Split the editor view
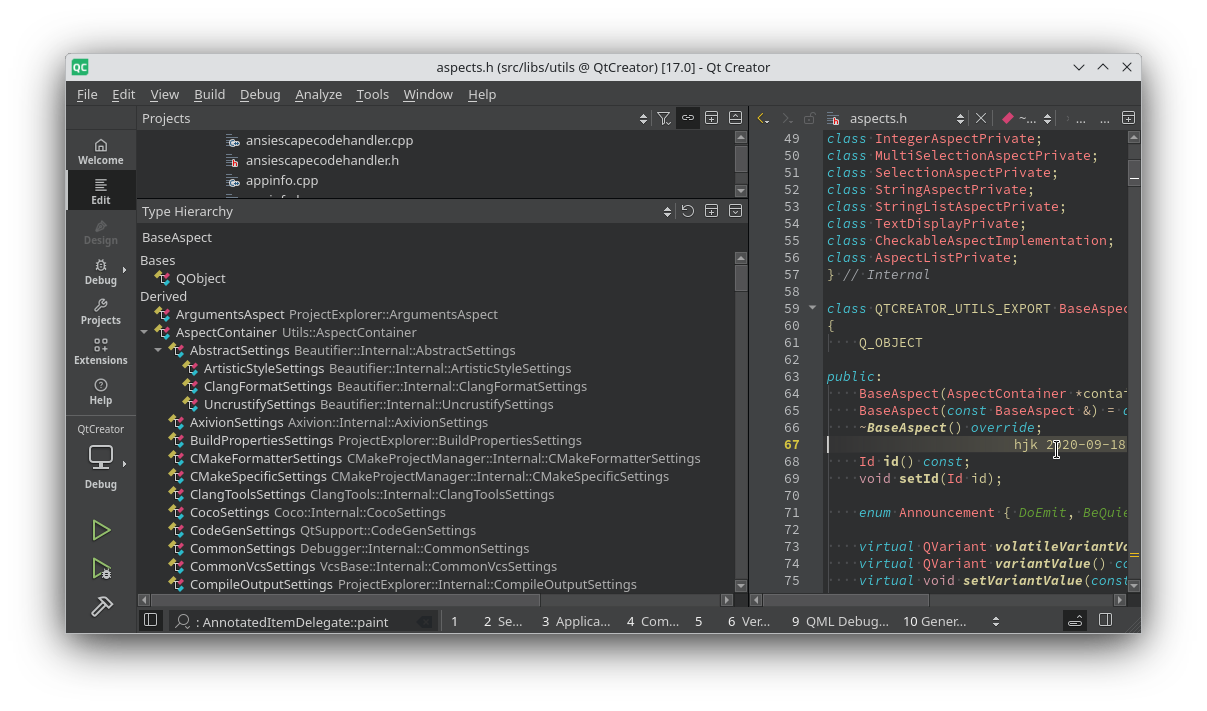 1128,118
